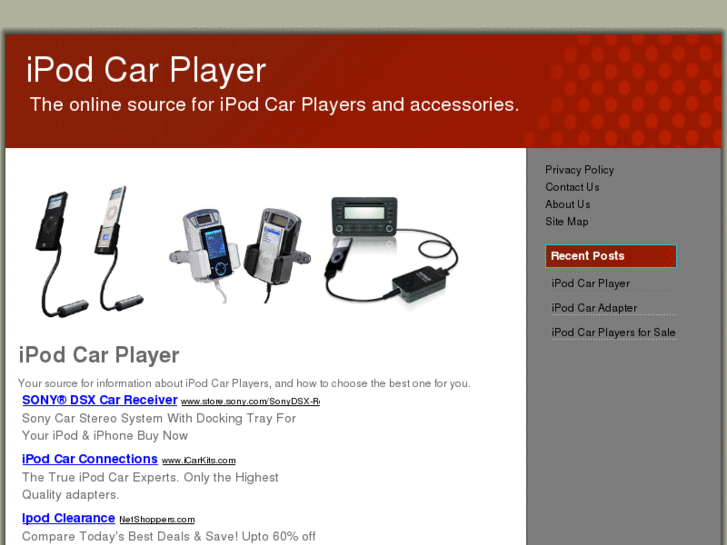Click the Recent Posts sidebar heading
The height and width of the screenshot is (545, 727).
611,256
